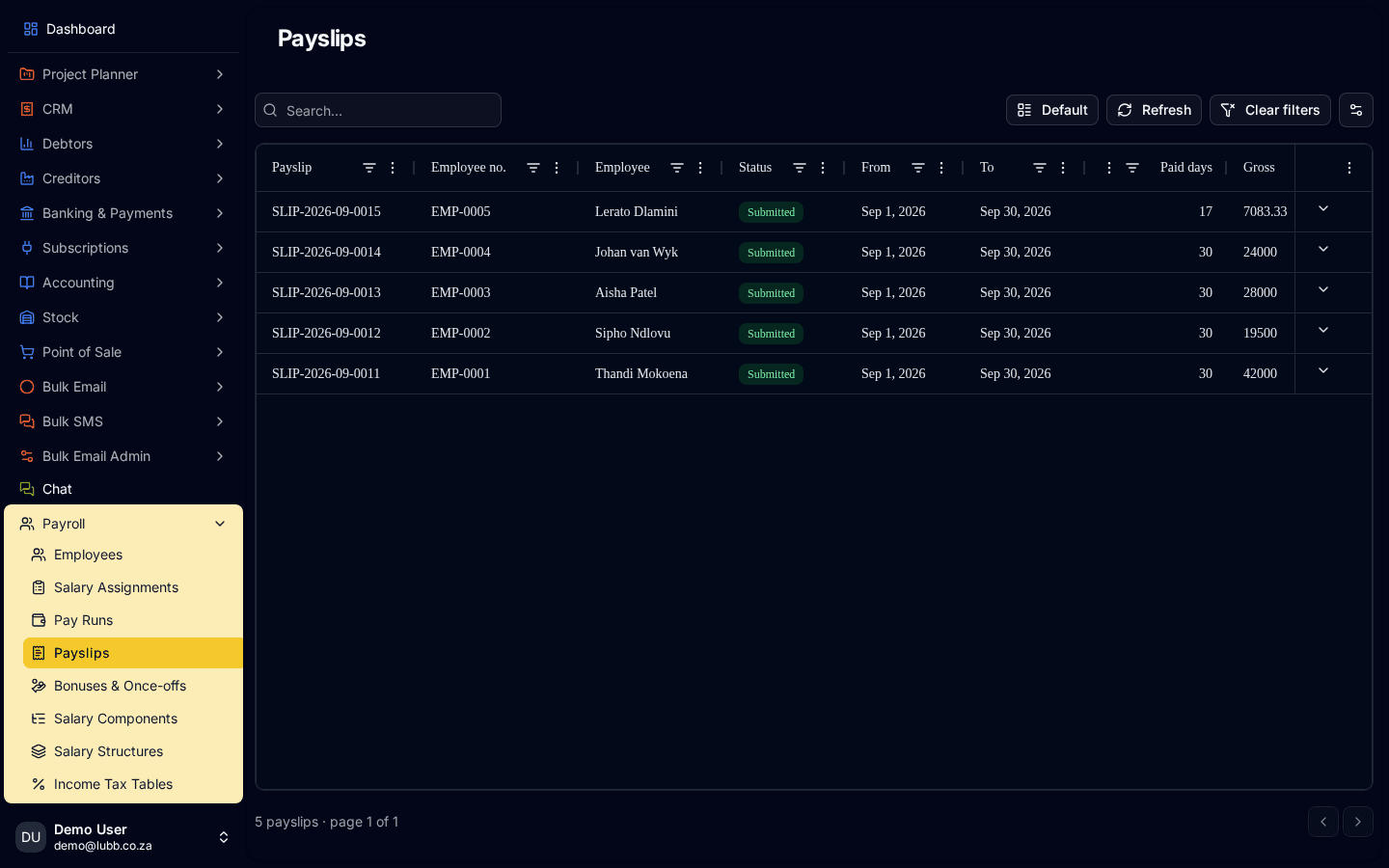Expand the Bulk Email section

click(220, 387)
